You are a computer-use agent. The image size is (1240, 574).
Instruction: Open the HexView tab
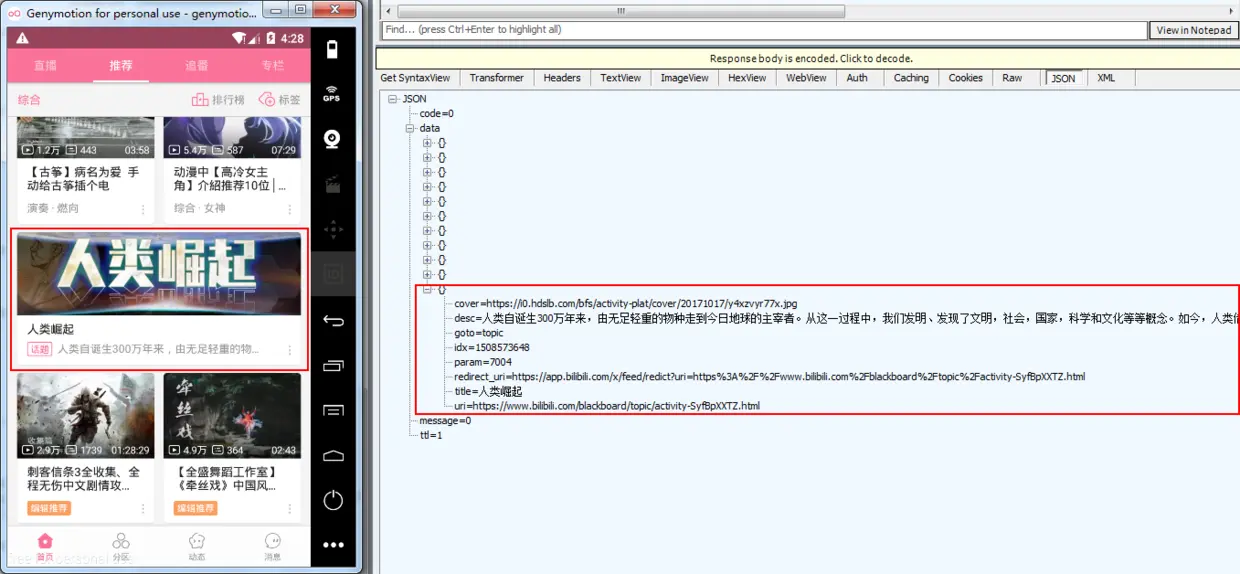point(747,78)
